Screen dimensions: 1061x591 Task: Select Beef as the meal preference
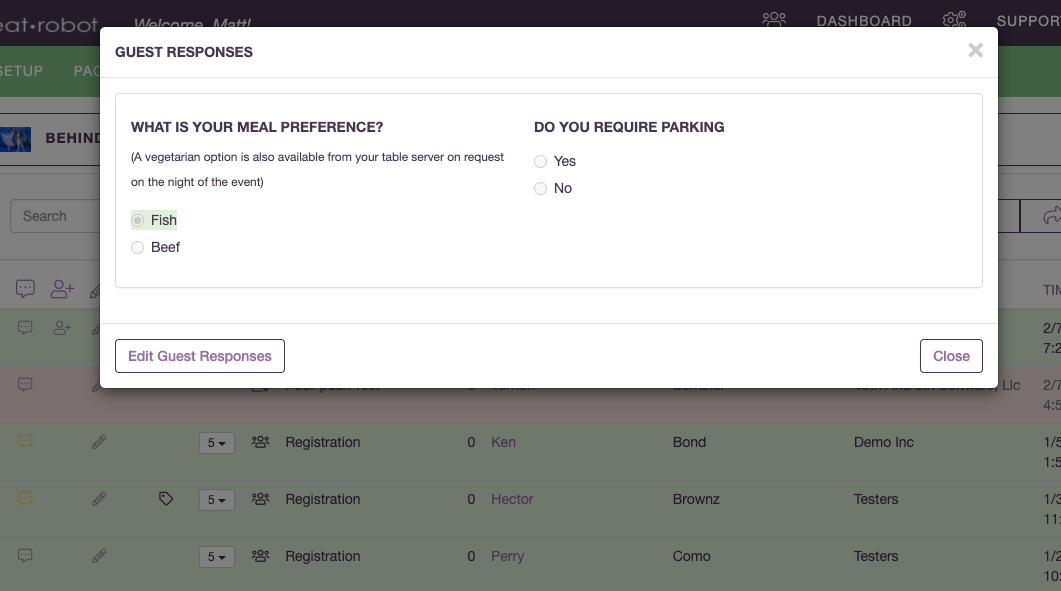(137, 247)
